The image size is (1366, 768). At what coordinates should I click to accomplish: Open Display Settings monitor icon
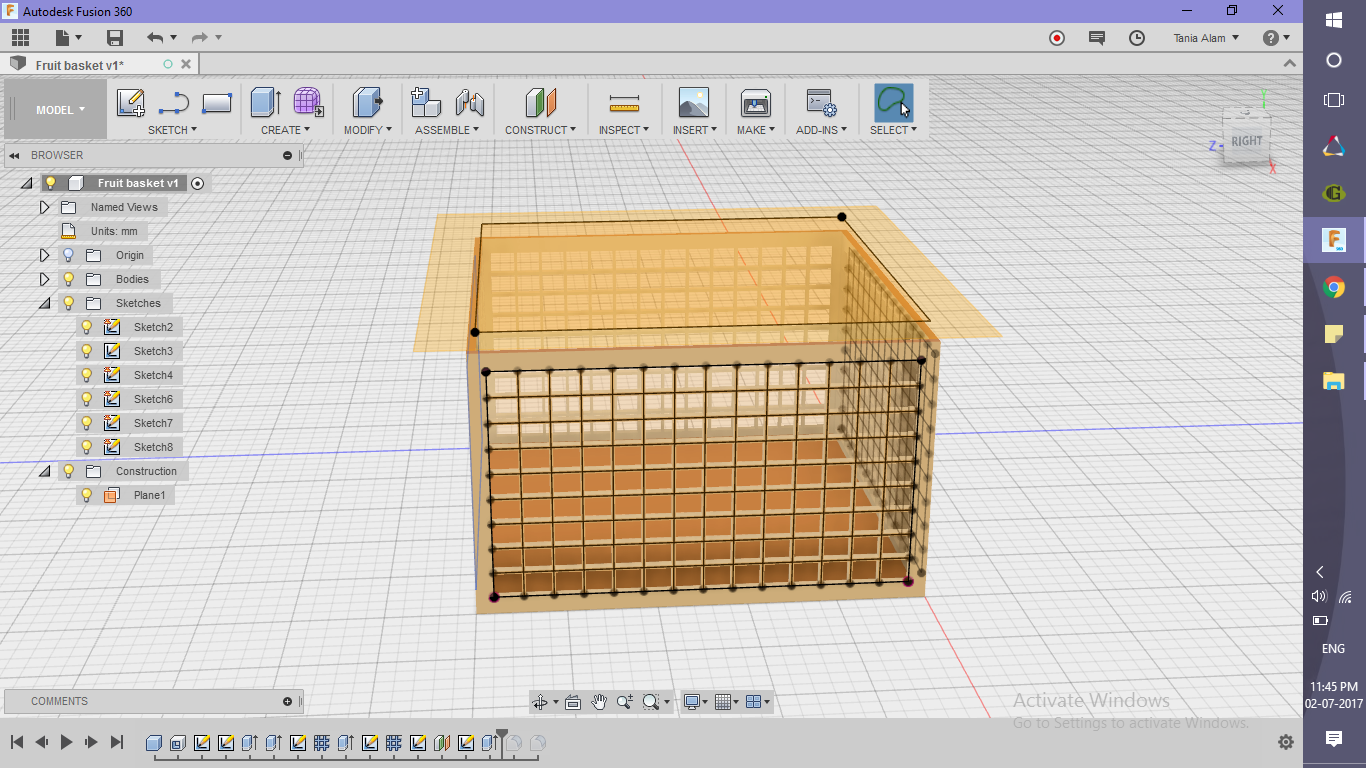[x=691, y=702]
